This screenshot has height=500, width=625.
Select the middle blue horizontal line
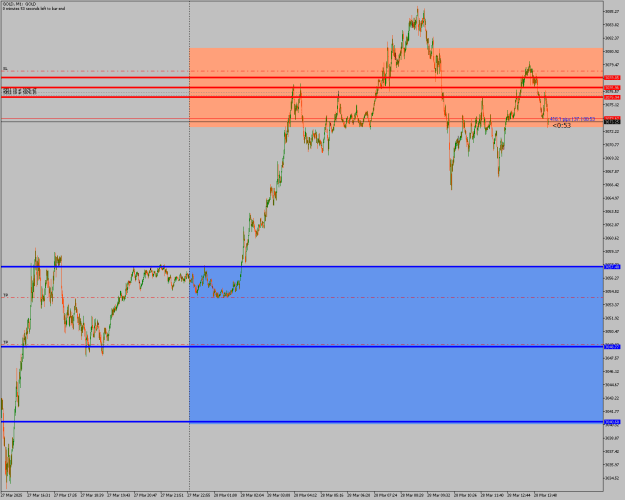coord(302,346)
